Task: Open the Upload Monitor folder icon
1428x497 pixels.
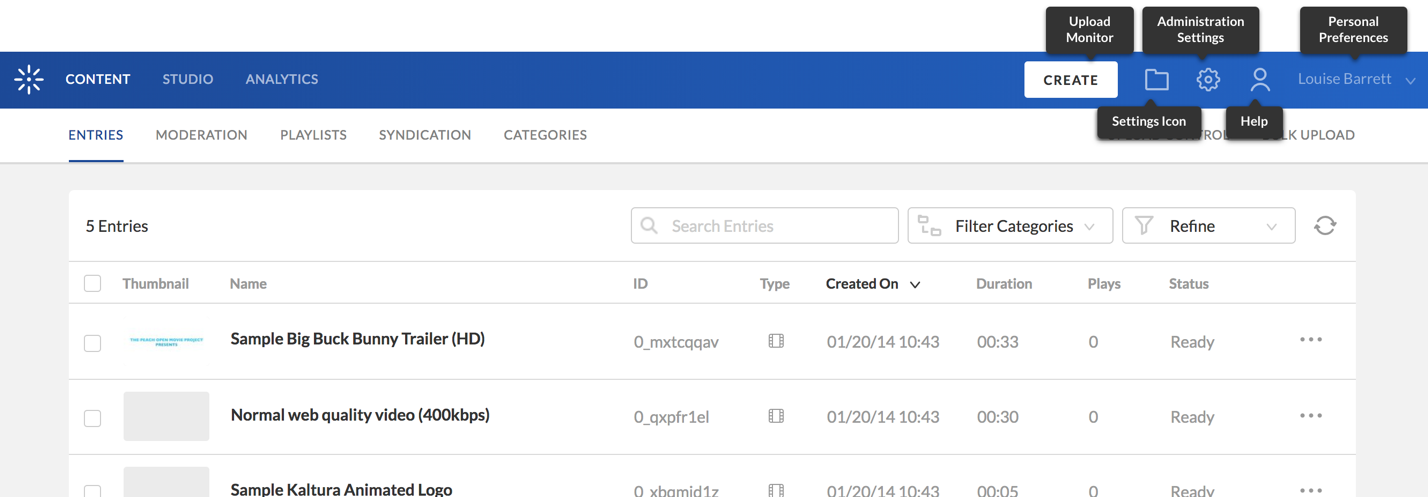Action: pos(1157,80)
